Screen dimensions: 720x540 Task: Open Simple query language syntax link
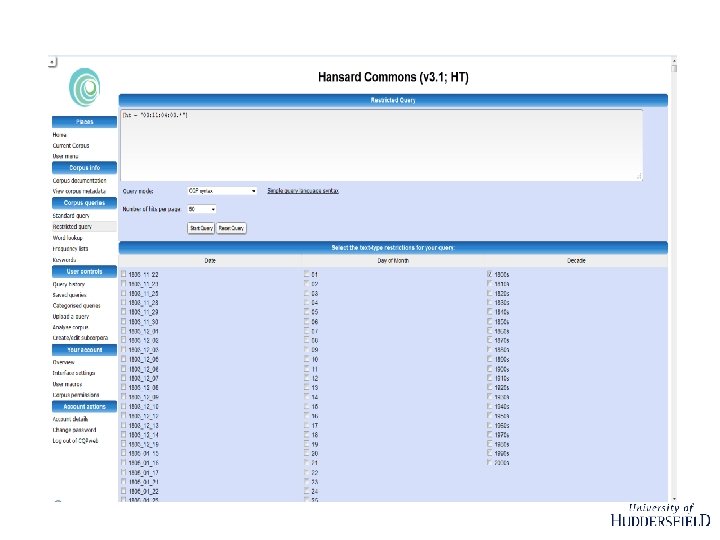(x=303, y=191)
